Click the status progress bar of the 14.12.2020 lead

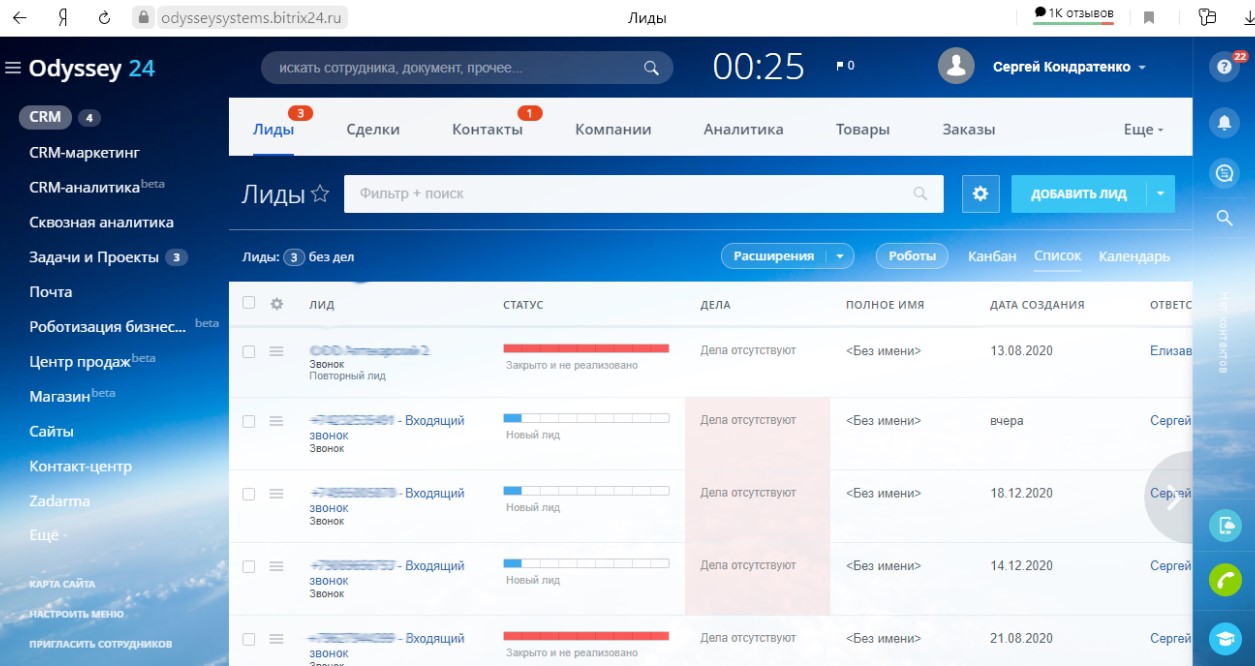586,562
